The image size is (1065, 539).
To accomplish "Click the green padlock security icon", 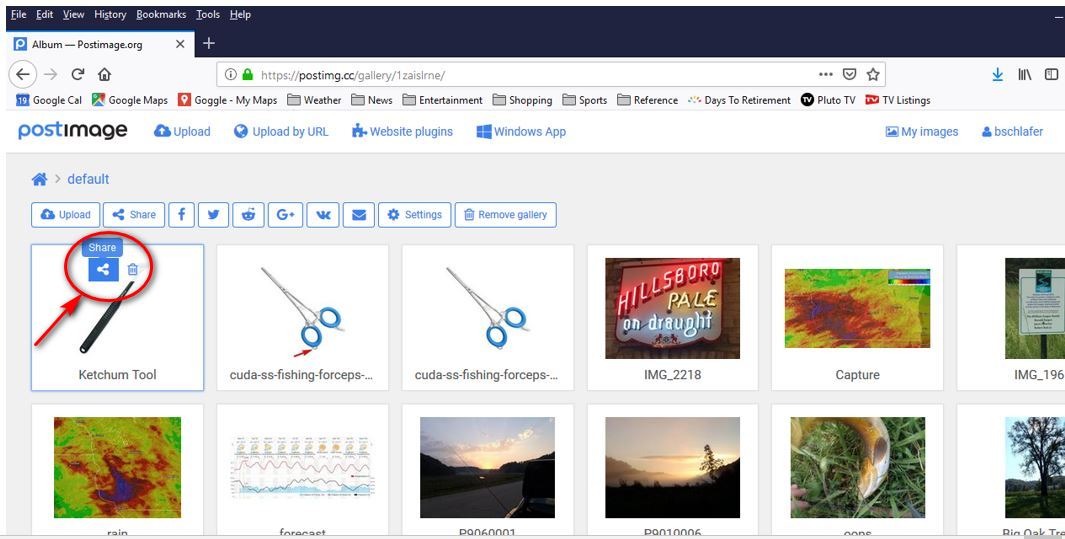I will (x=248, y=74).
